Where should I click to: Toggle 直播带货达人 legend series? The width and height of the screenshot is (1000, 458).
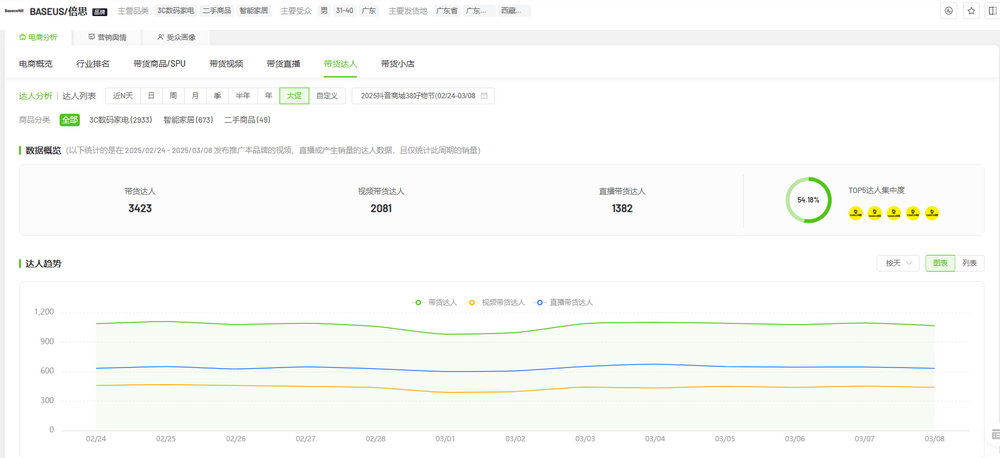(x=564, y=302)
